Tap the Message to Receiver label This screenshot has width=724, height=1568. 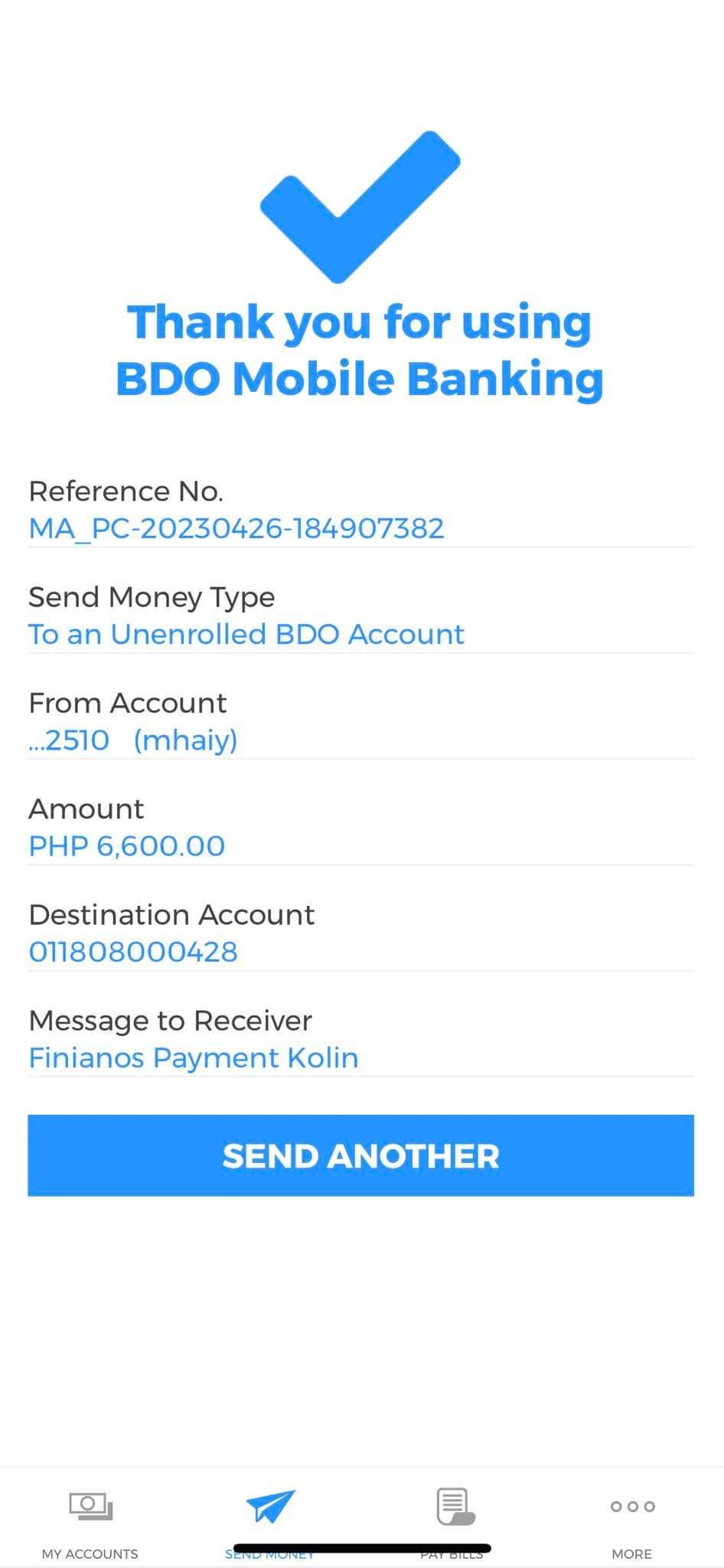coord(171,1020)
